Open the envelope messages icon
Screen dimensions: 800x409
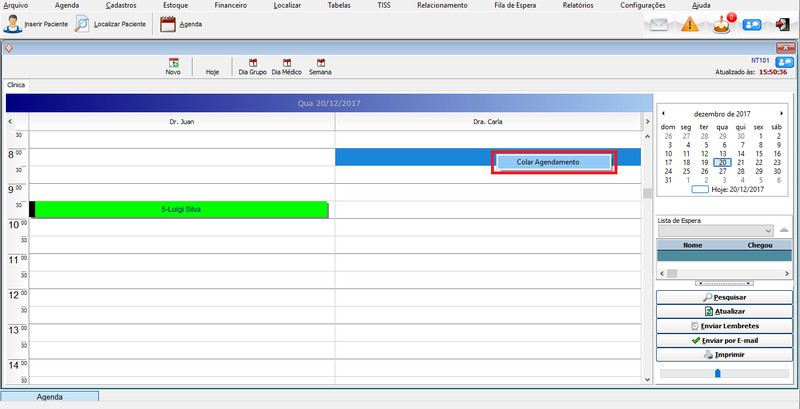click(658, 24)
